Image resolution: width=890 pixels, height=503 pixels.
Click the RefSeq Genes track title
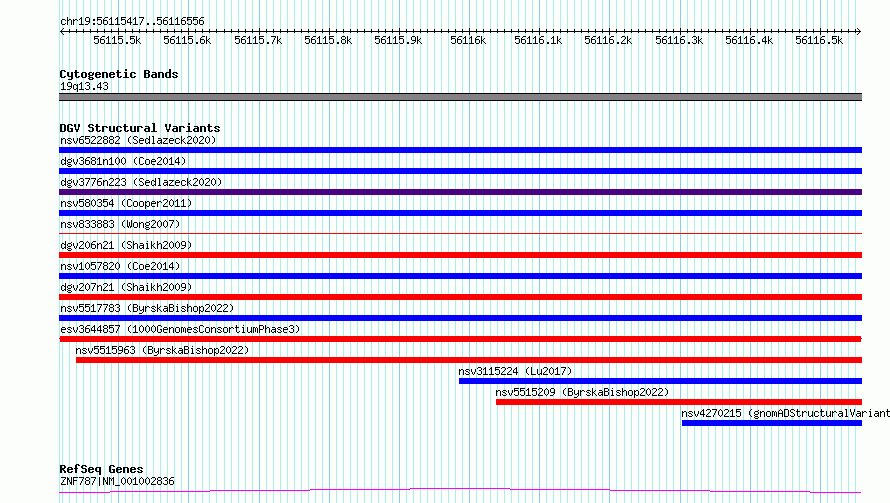pyautogui.click(x=101, y=469)
